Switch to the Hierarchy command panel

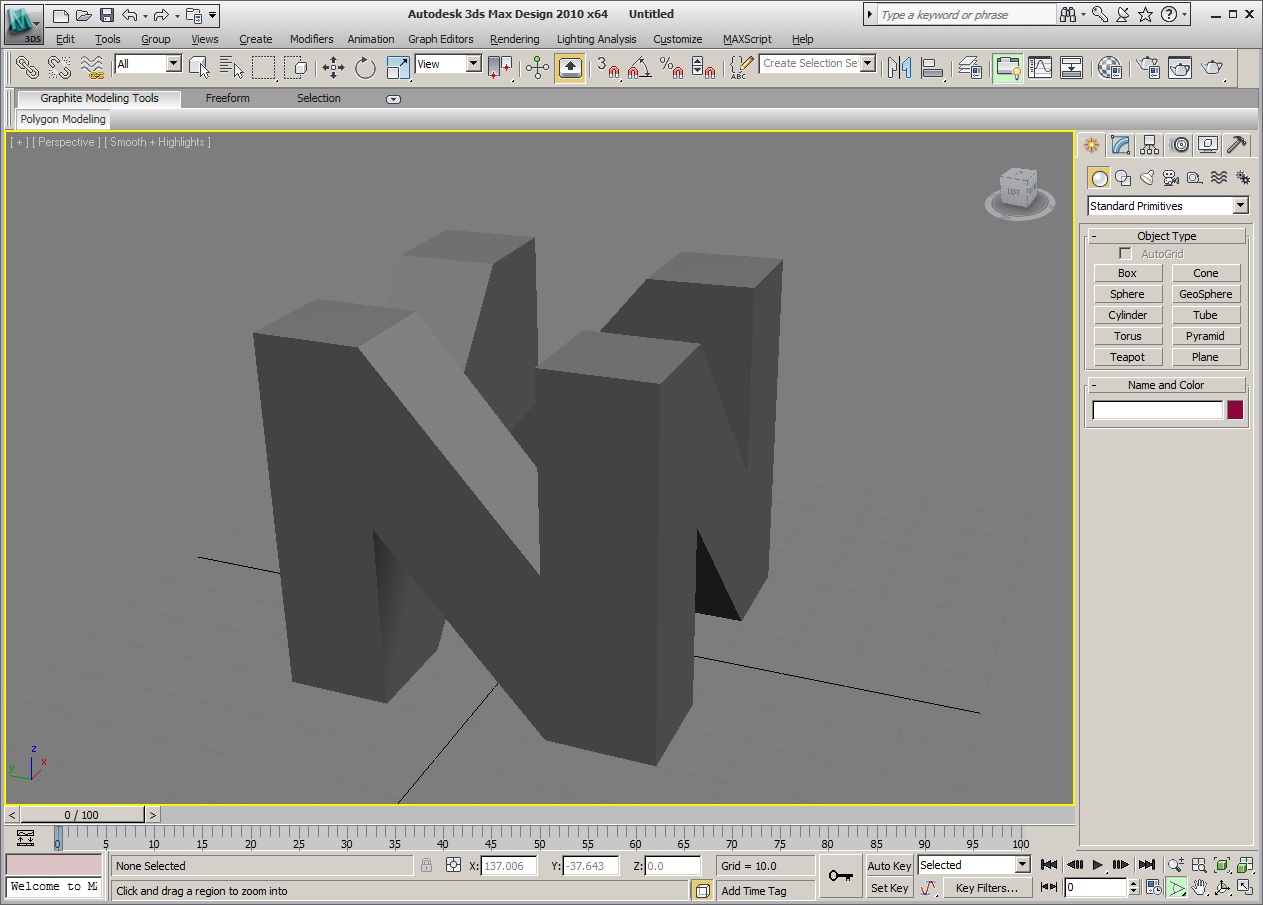(1150, 145)
